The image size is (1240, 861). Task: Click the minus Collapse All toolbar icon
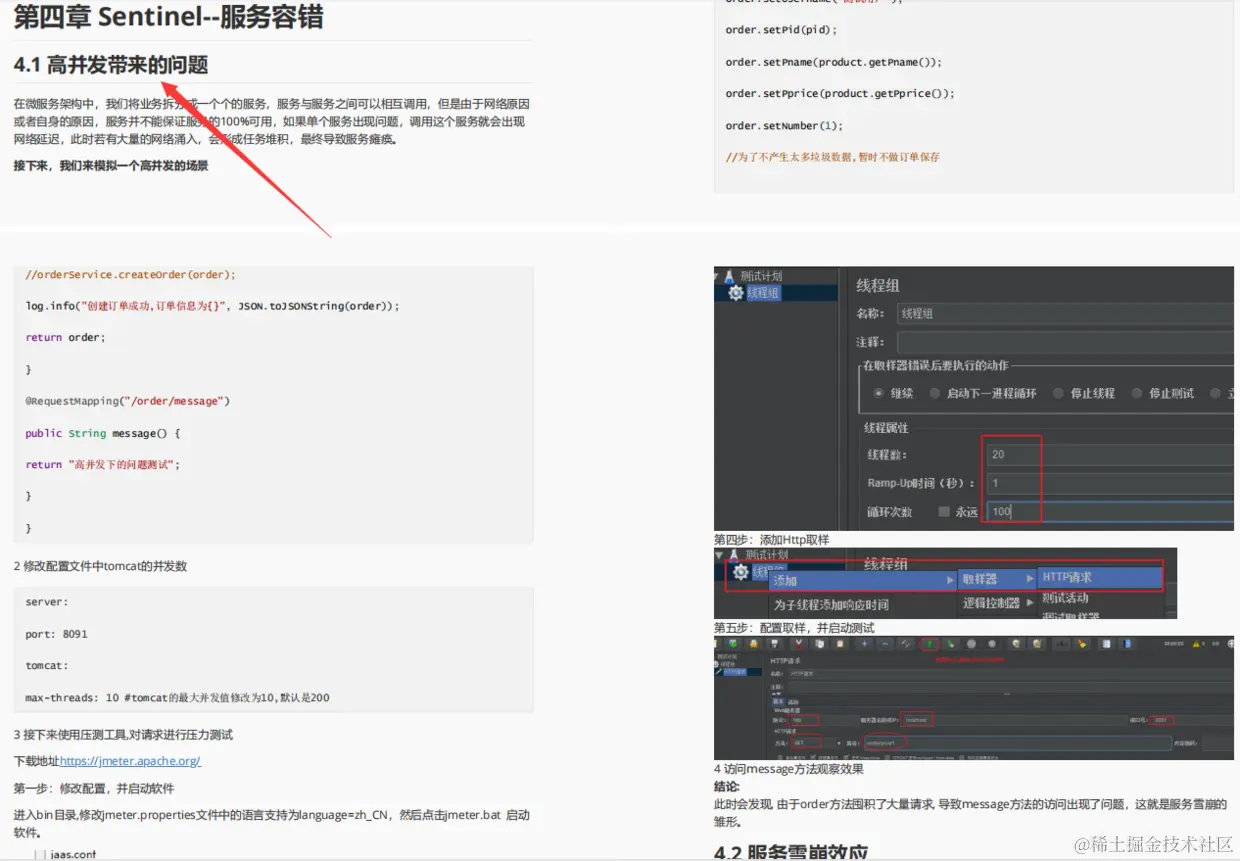pyautogui.click(x=885, y=643)
